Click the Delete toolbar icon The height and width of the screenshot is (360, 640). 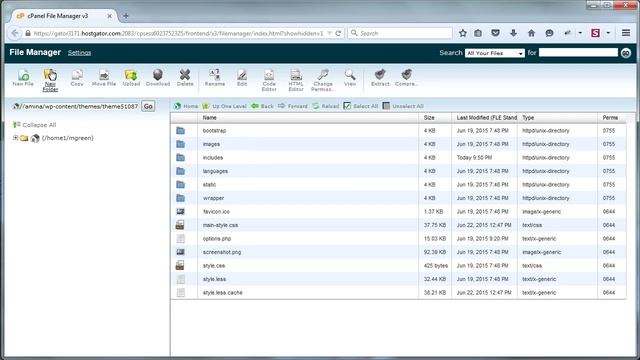click(x=185, y=78)
